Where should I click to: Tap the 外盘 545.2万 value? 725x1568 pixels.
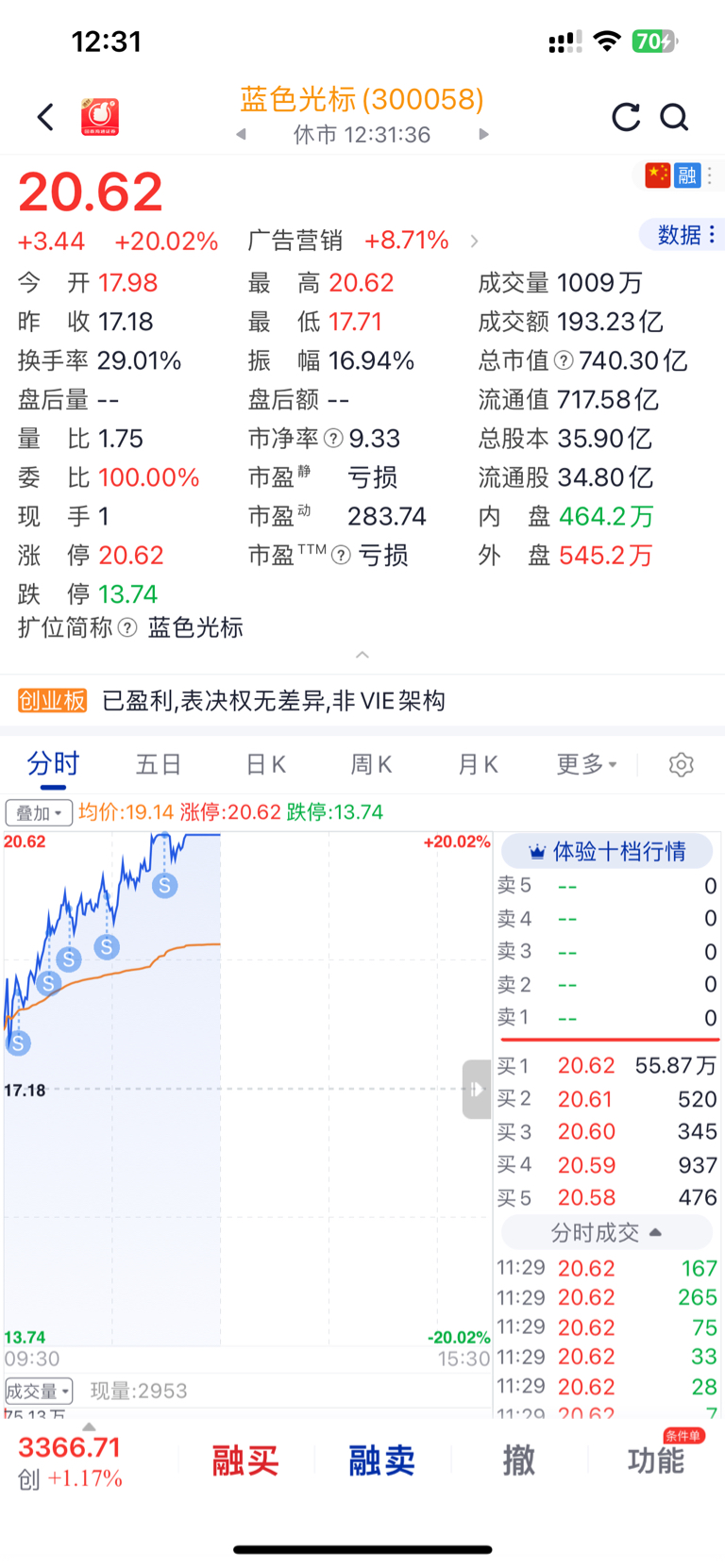(605, 556)
